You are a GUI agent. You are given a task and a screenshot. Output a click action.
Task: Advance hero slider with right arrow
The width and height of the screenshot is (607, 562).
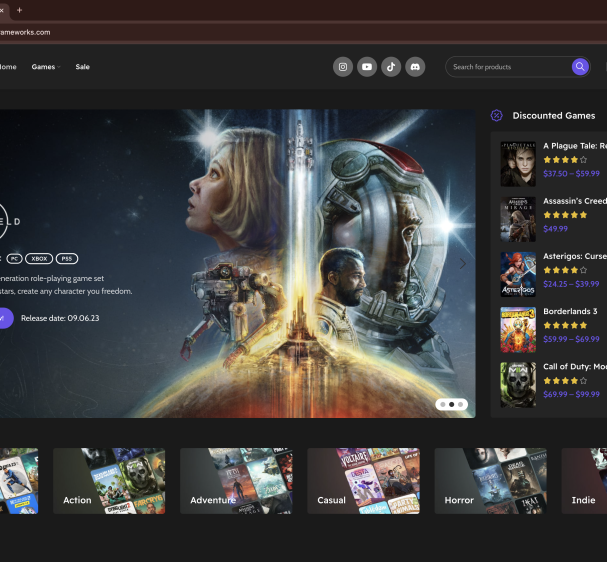click(x=463, y=264)
